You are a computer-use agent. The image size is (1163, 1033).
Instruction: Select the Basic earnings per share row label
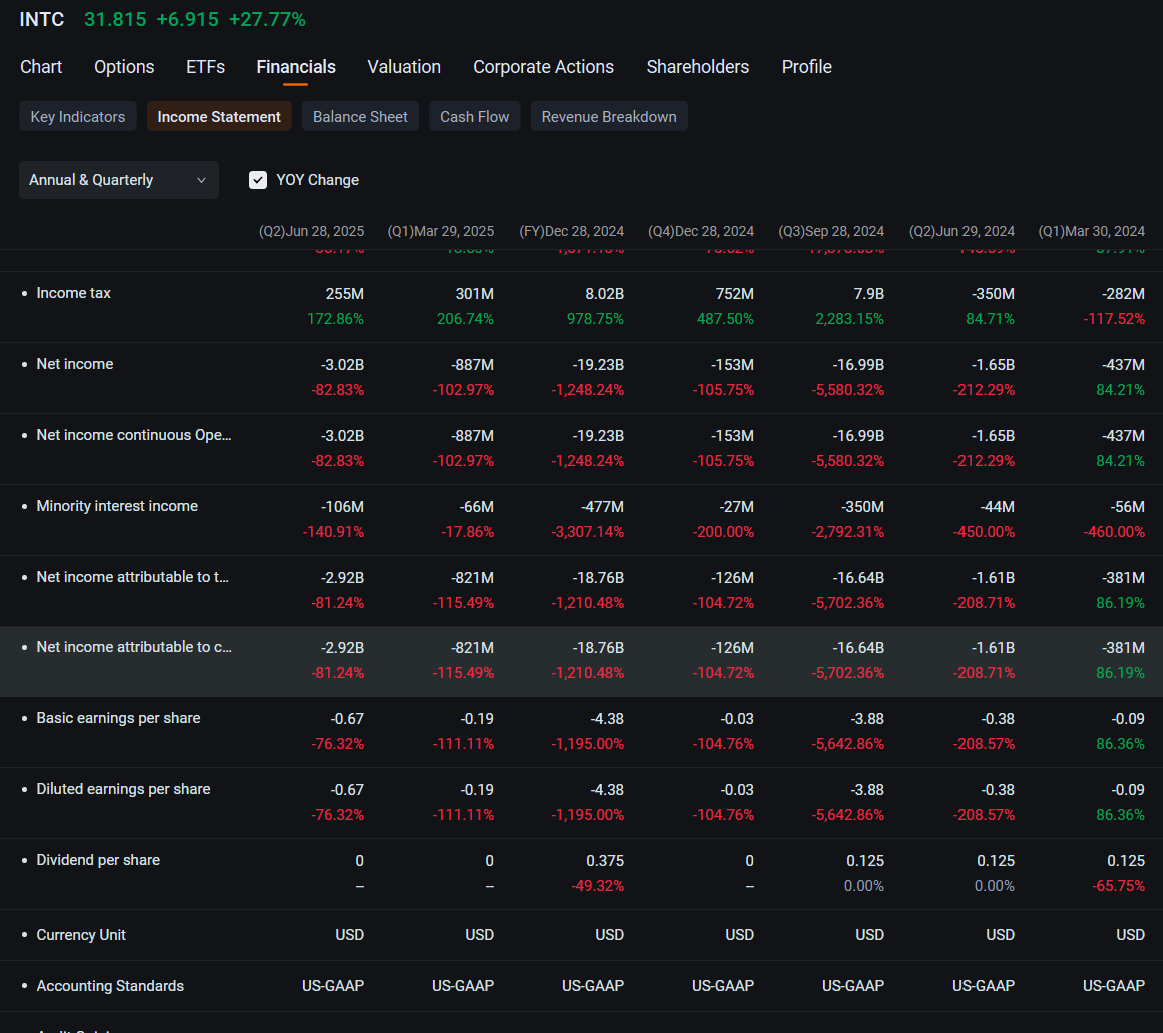coord(119,718)
